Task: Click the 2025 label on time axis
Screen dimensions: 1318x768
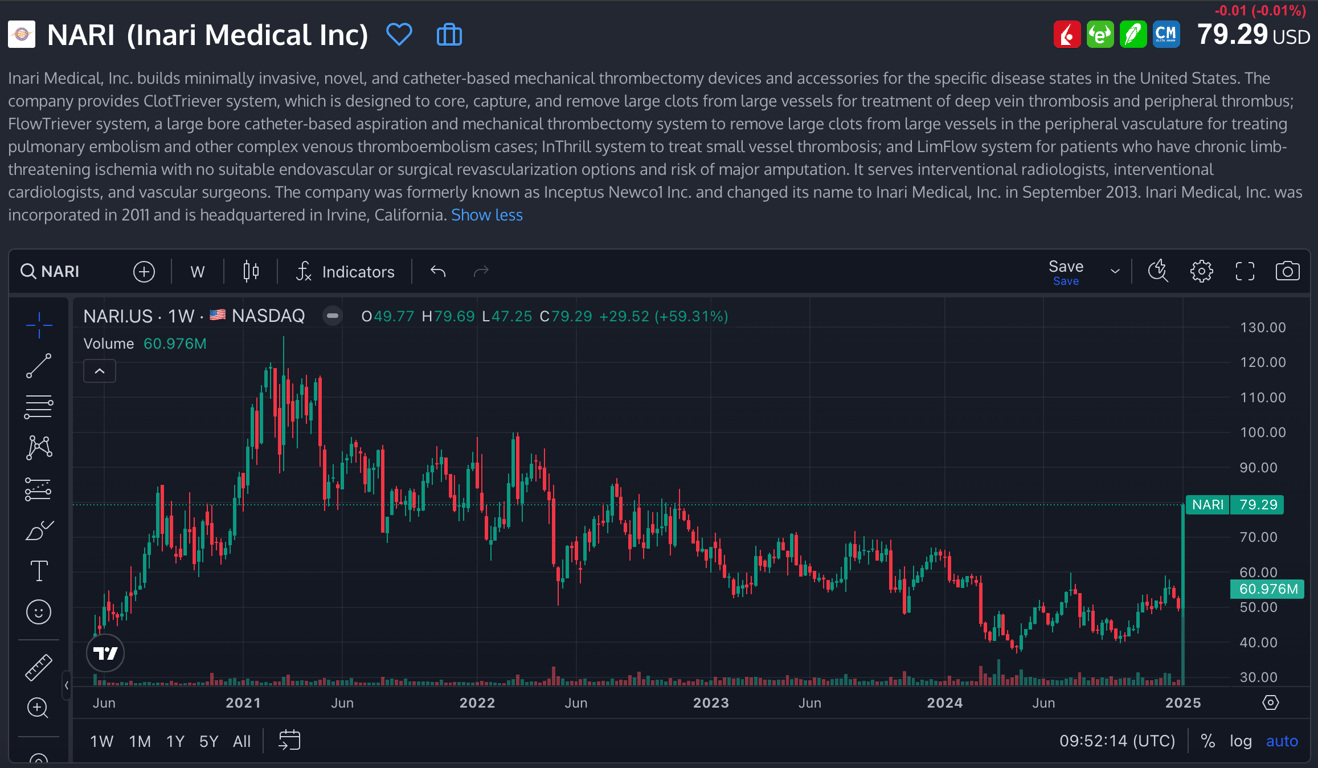Action: (1183, 703)
